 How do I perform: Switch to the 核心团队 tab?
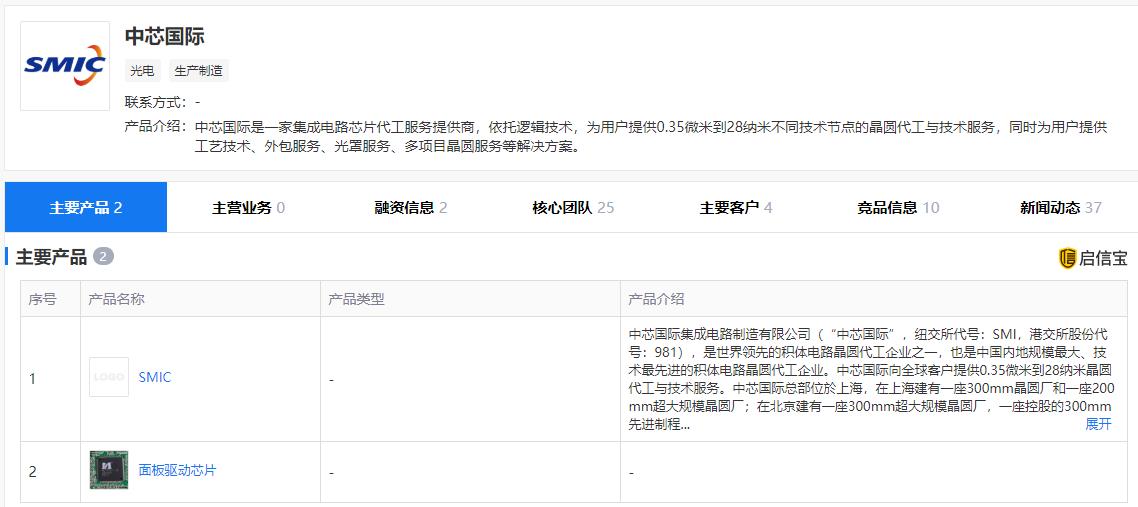point(573,207)
